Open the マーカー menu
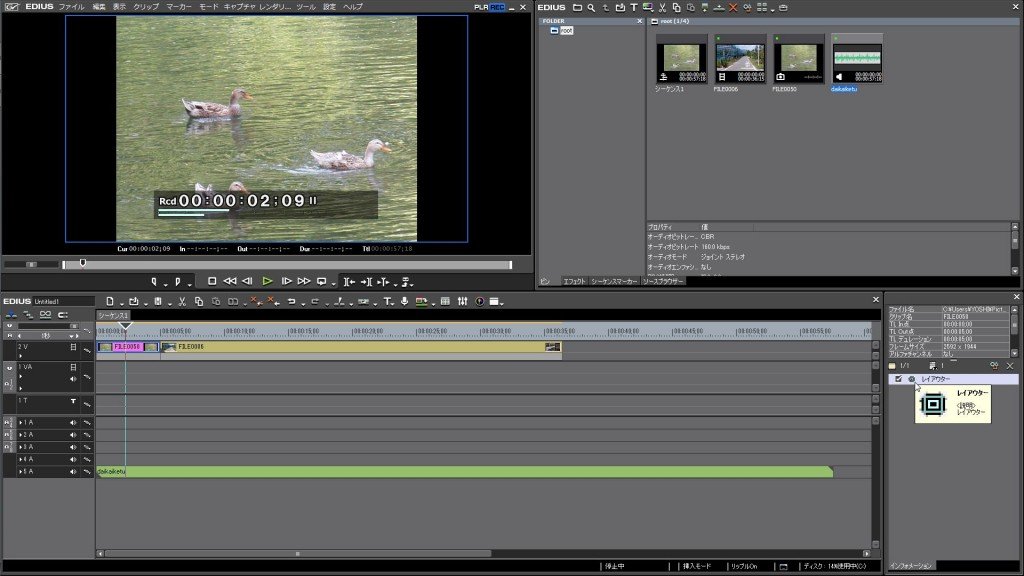The width and height of the screenshot is (1024, 576). click(178, 7)
